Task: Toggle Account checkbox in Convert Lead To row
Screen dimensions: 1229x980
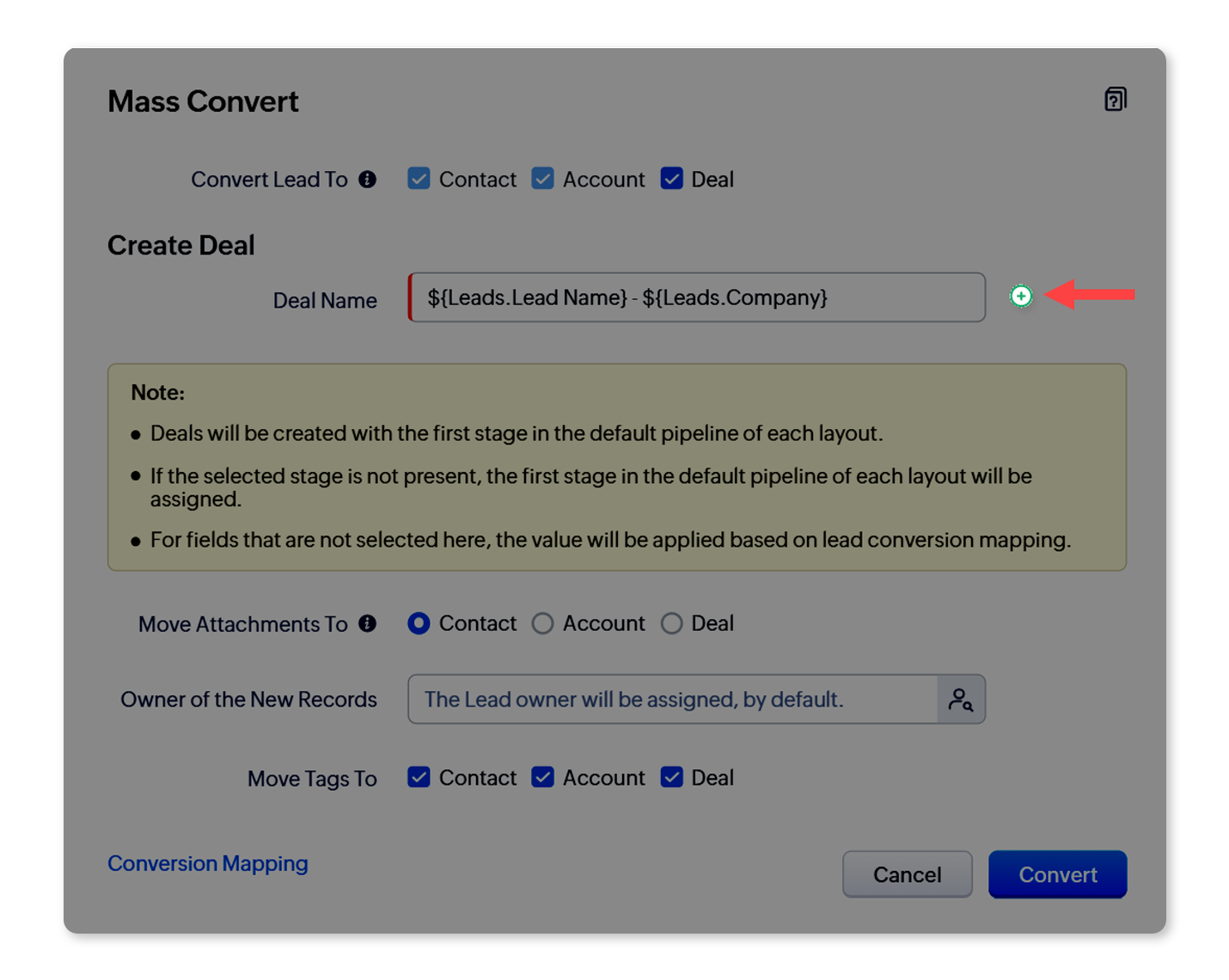Action: [x=543, y=179]
